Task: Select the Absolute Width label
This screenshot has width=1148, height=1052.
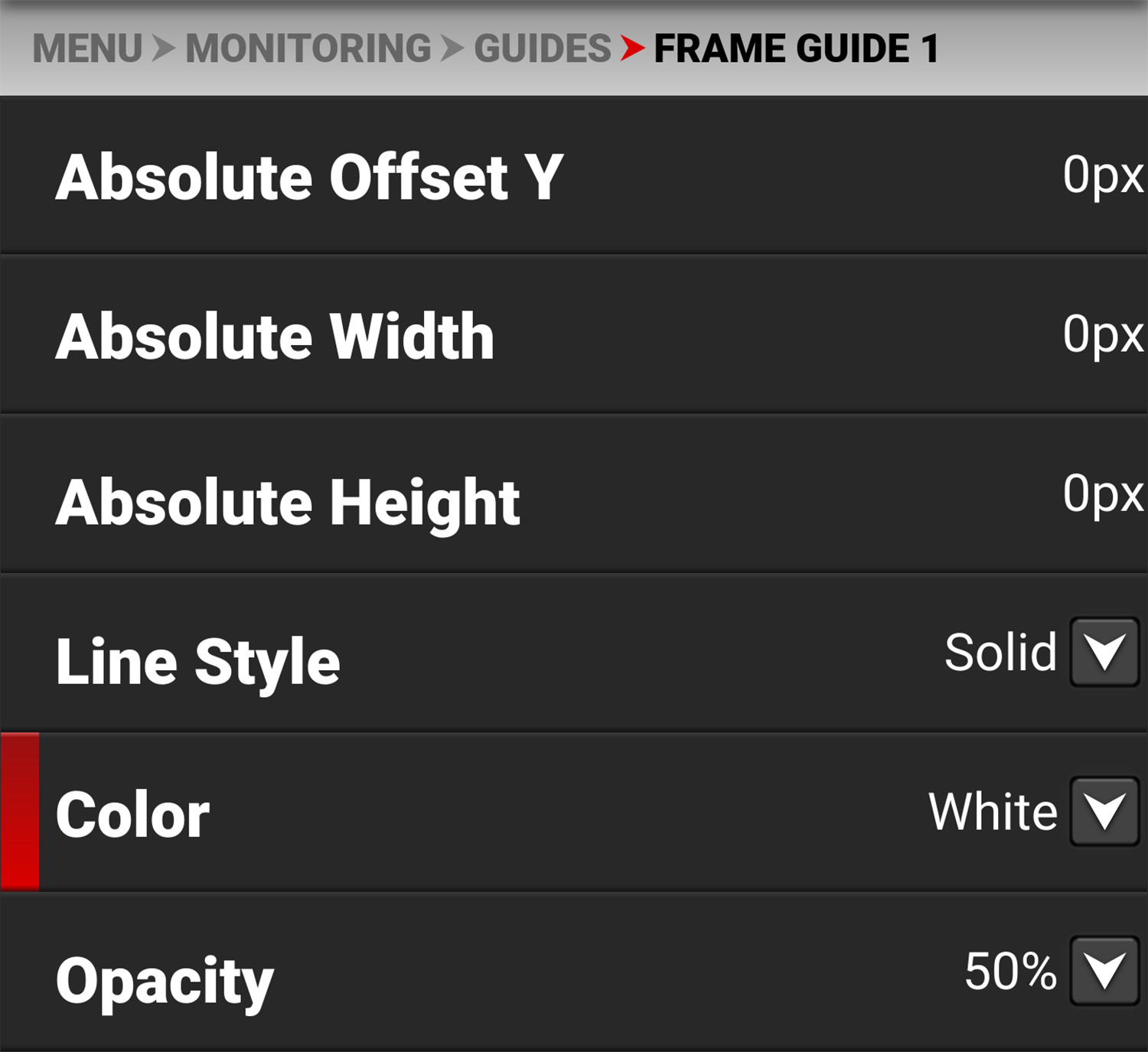Action: [275, 337]
